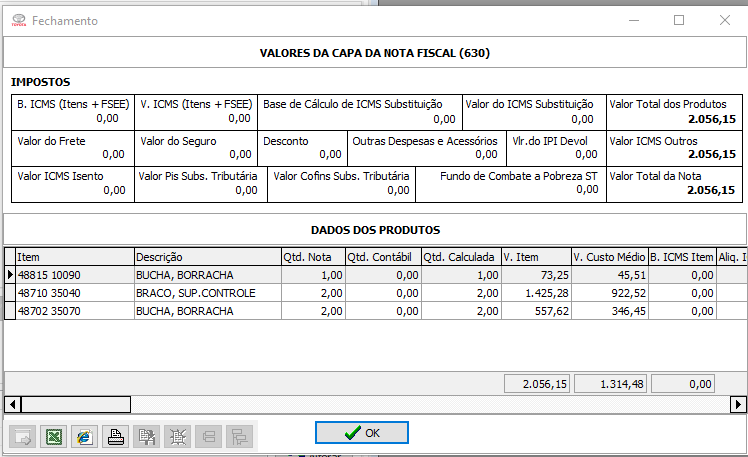The image size is (748, 457).
Task: Click the B. ICMS footer total 0,00
Action: (683, 384)
